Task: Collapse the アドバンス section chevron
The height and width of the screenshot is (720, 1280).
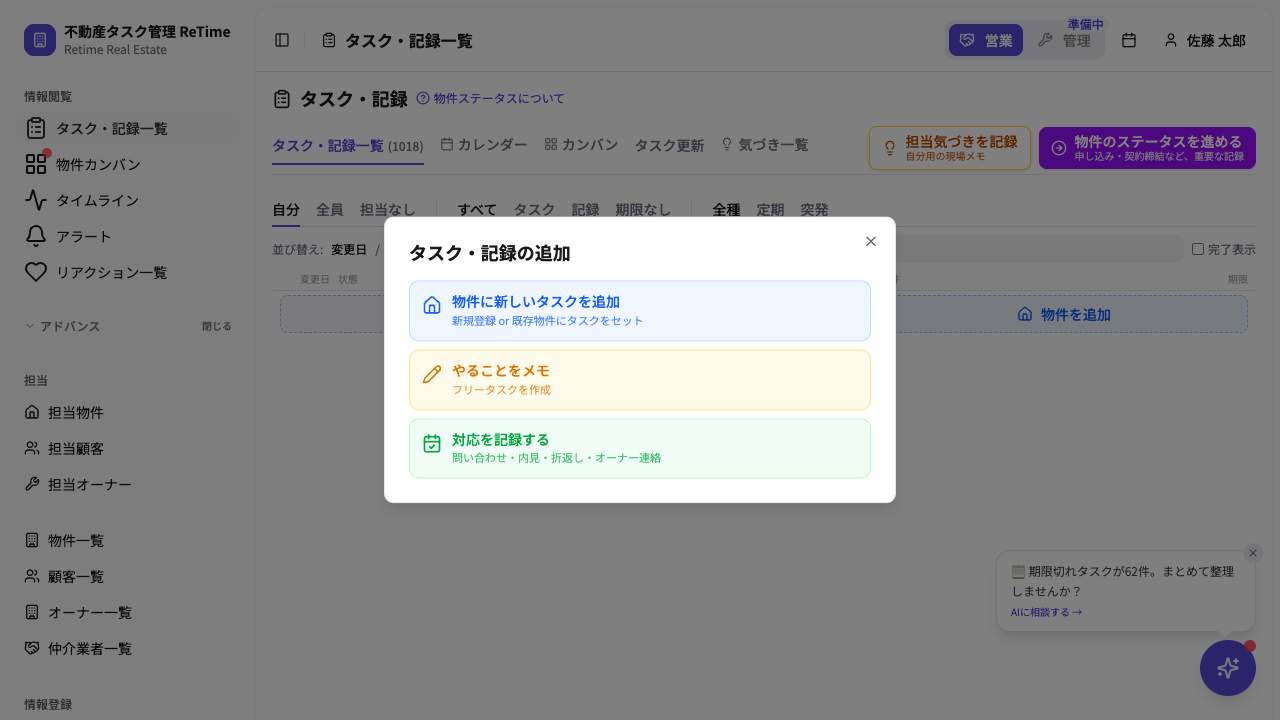Action: (x=30, y=326)
